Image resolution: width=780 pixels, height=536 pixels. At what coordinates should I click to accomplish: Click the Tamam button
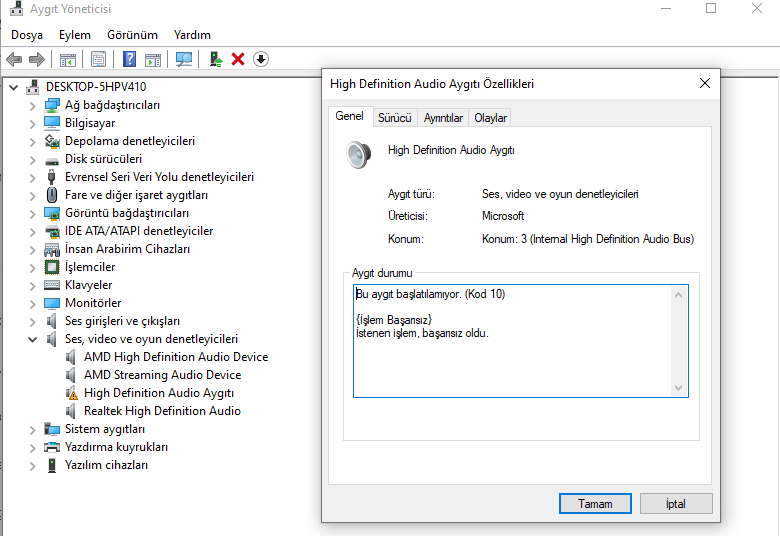click(595, 504)
